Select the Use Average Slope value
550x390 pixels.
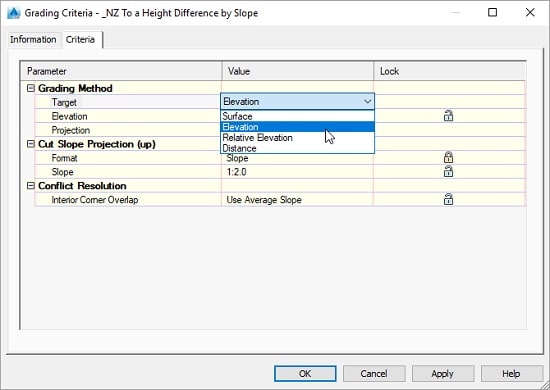tap(297, 200)
